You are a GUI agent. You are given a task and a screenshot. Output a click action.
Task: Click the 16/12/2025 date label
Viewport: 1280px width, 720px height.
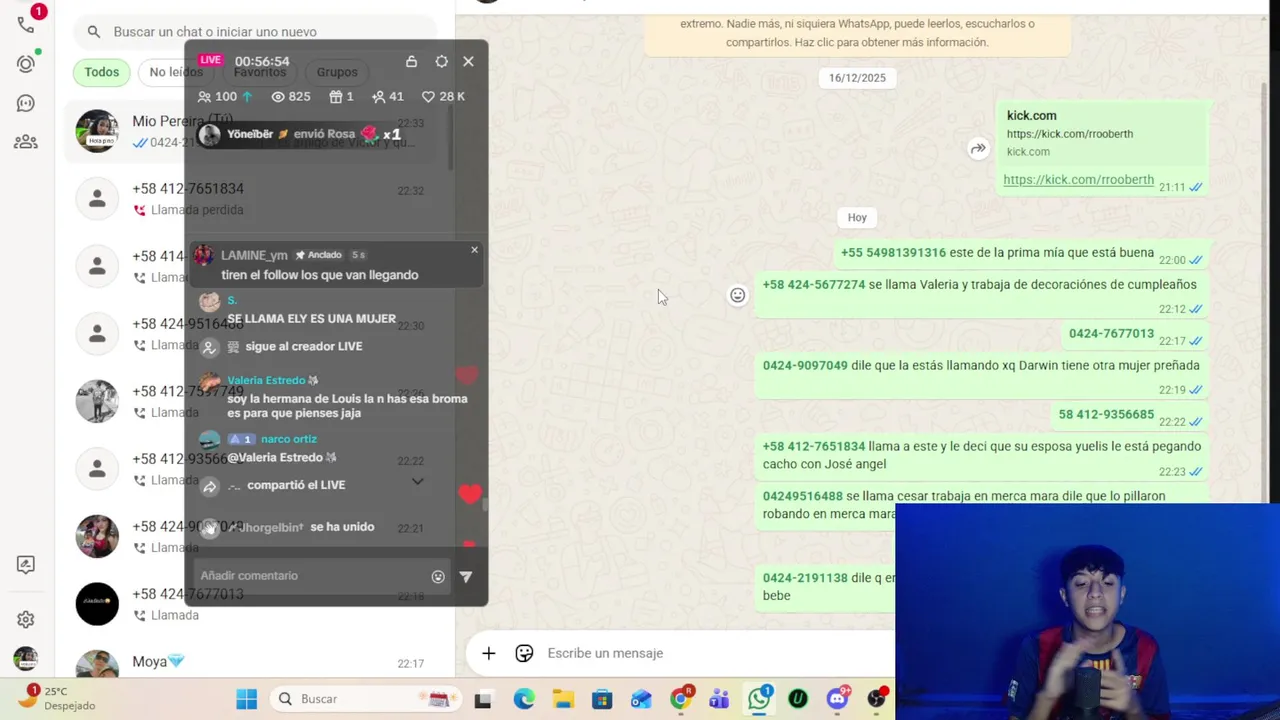click(857, 78)
